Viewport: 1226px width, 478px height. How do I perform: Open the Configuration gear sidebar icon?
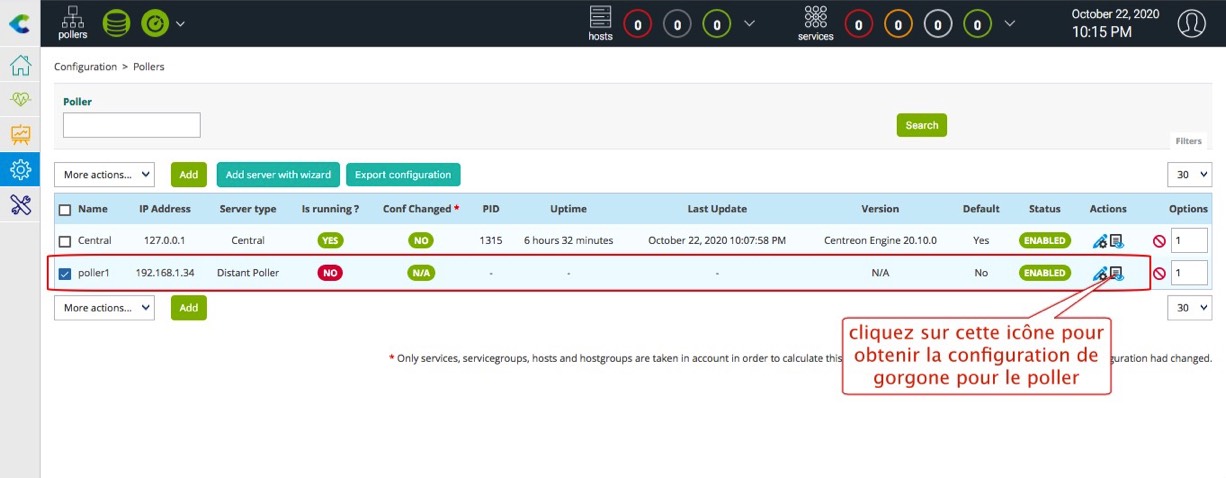20,170
